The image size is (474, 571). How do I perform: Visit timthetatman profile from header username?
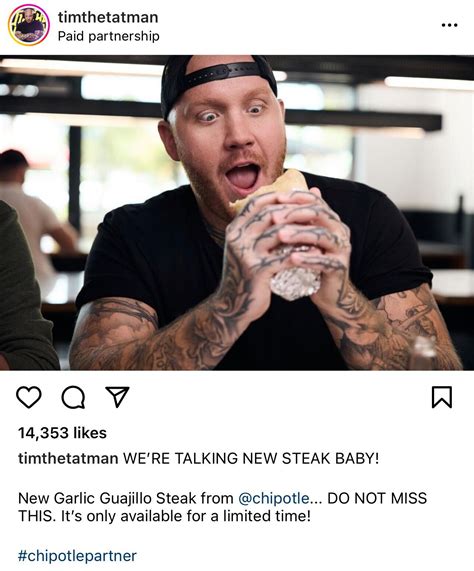(x=108, y=17)
